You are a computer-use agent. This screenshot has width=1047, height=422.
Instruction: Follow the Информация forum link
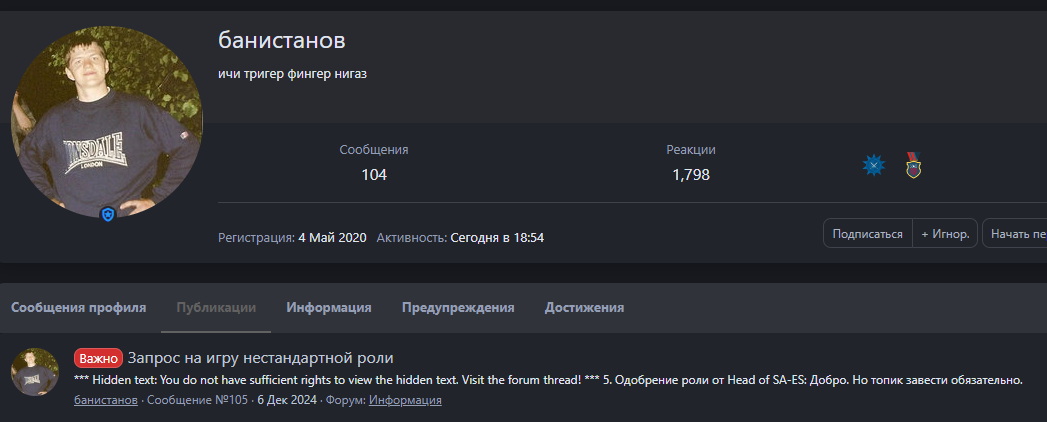tap(405, 400)
